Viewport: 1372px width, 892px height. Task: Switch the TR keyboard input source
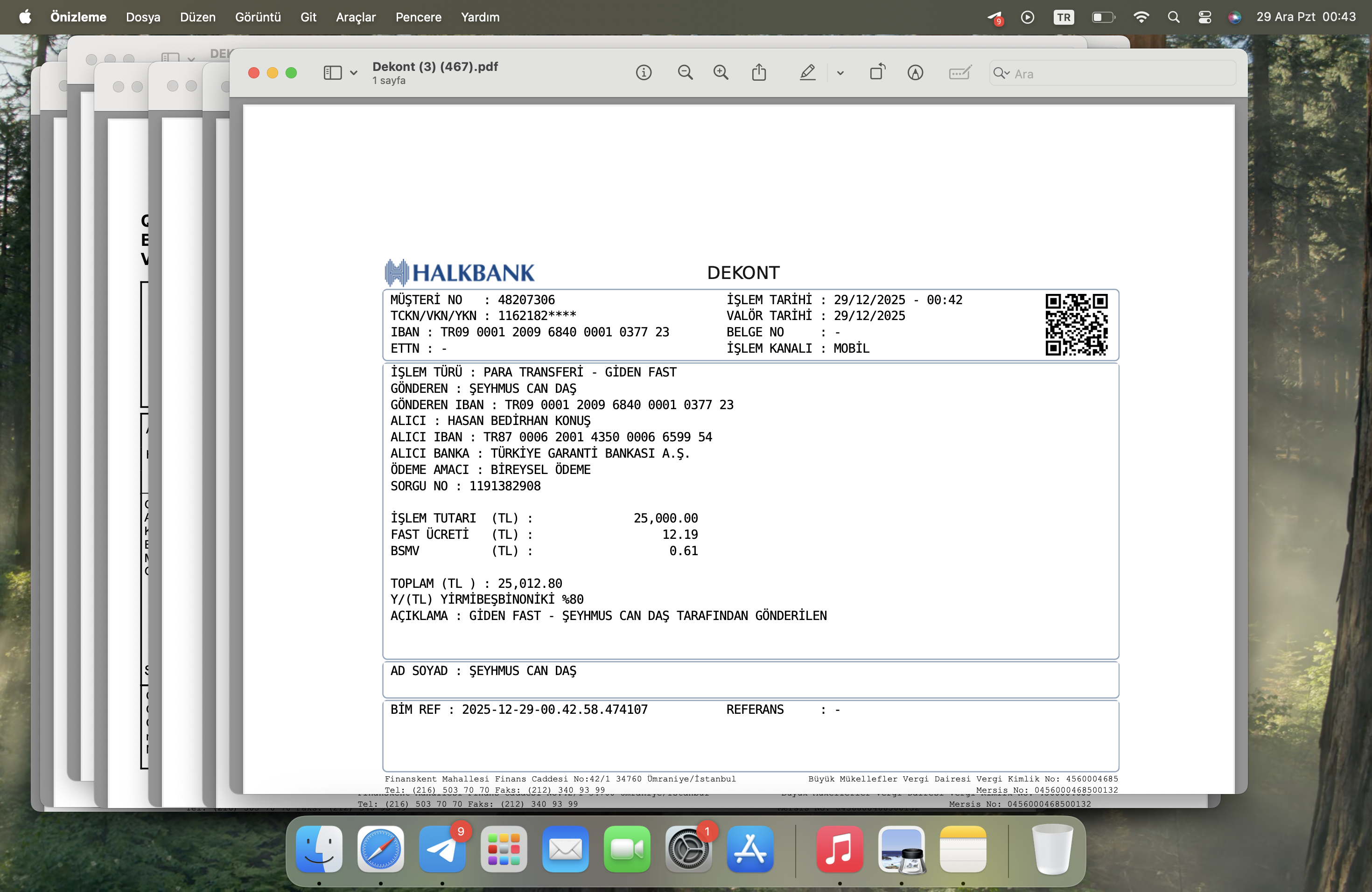click(x=1064, y=17)
